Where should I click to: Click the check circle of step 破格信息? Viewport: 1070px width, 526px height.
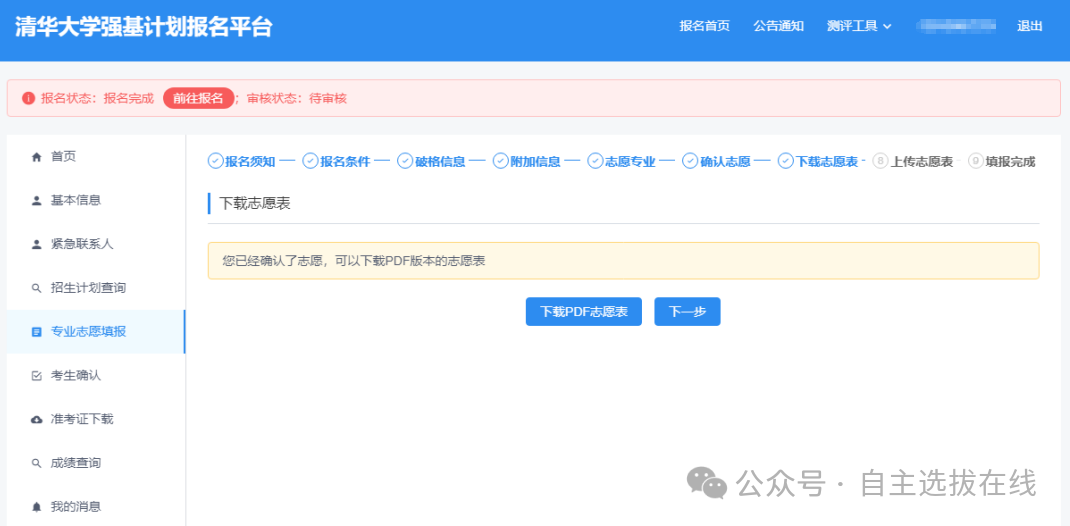405,162
